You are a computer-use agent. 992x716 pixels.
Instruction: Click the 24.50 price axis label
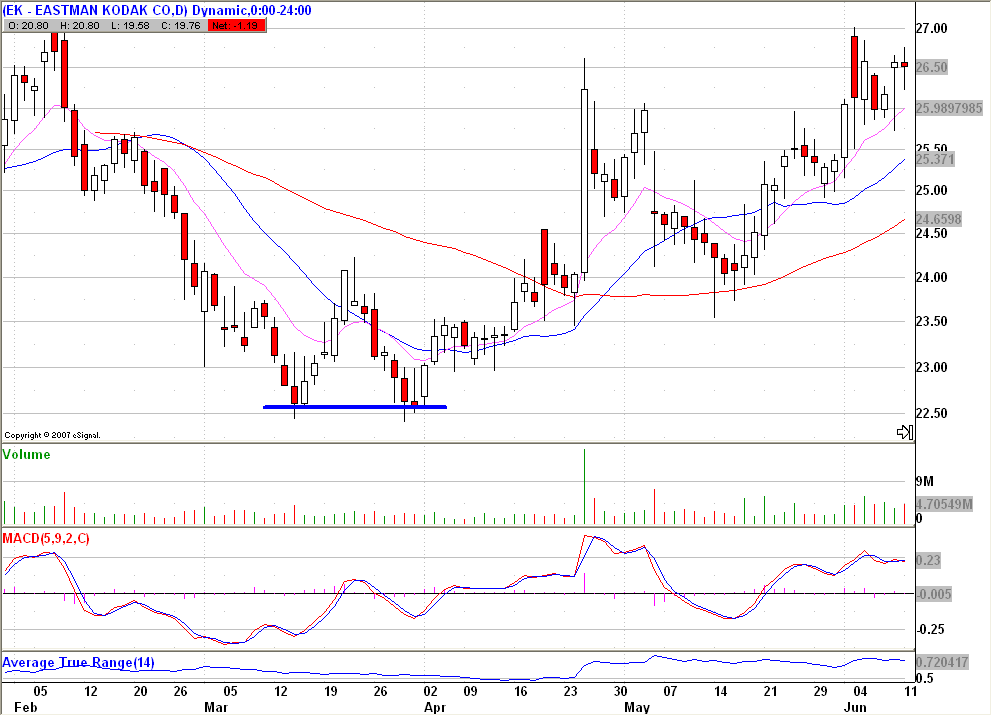tap(931, 233)
